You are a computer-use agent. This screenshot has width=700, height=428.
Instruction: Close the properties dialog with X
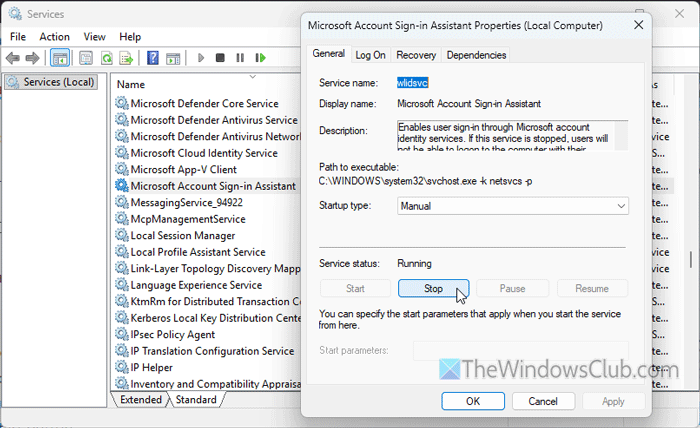click(639, 25)
